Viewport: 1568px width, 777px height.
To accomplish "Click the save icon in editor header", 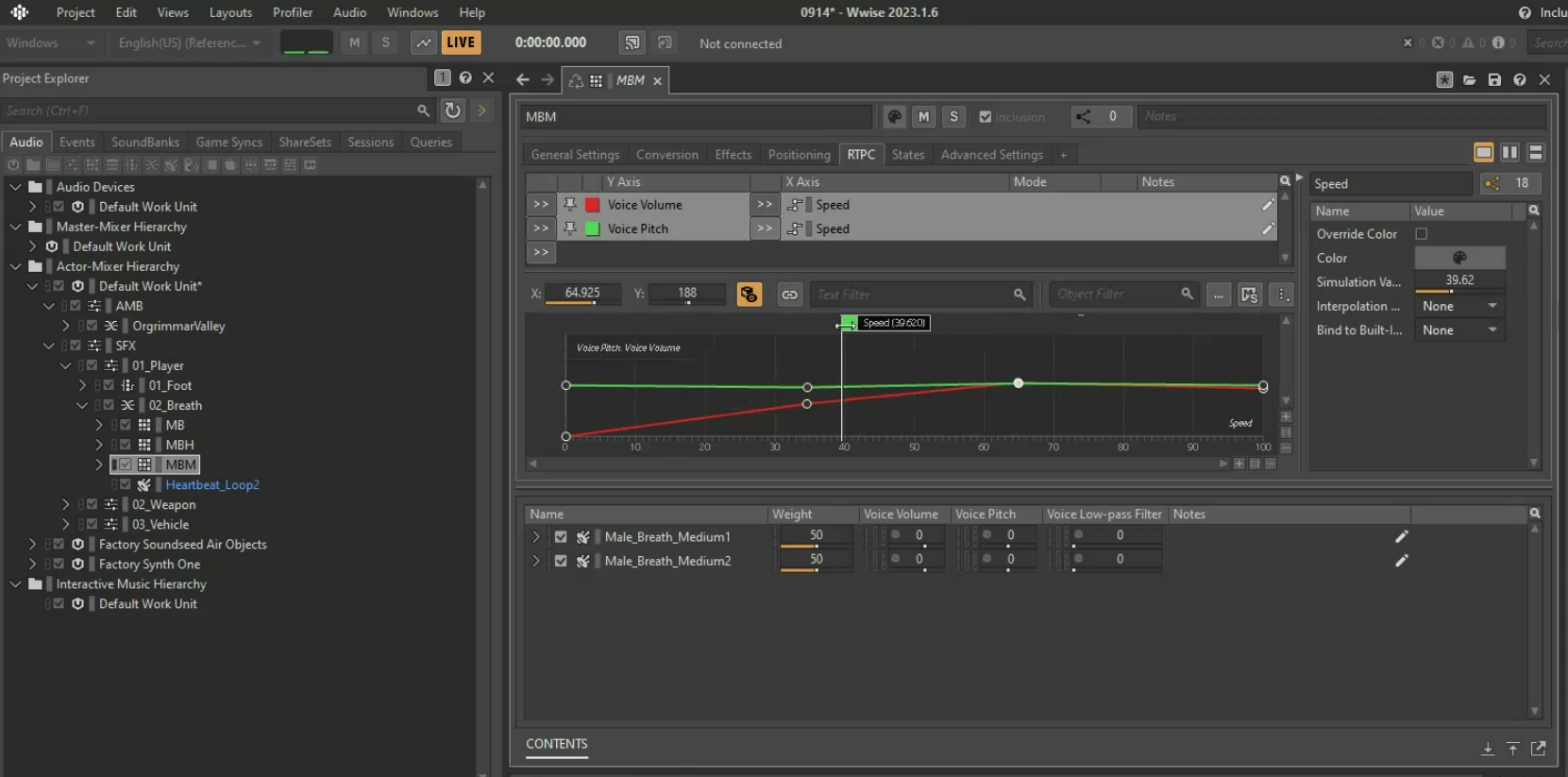I will pos(1494,80).
